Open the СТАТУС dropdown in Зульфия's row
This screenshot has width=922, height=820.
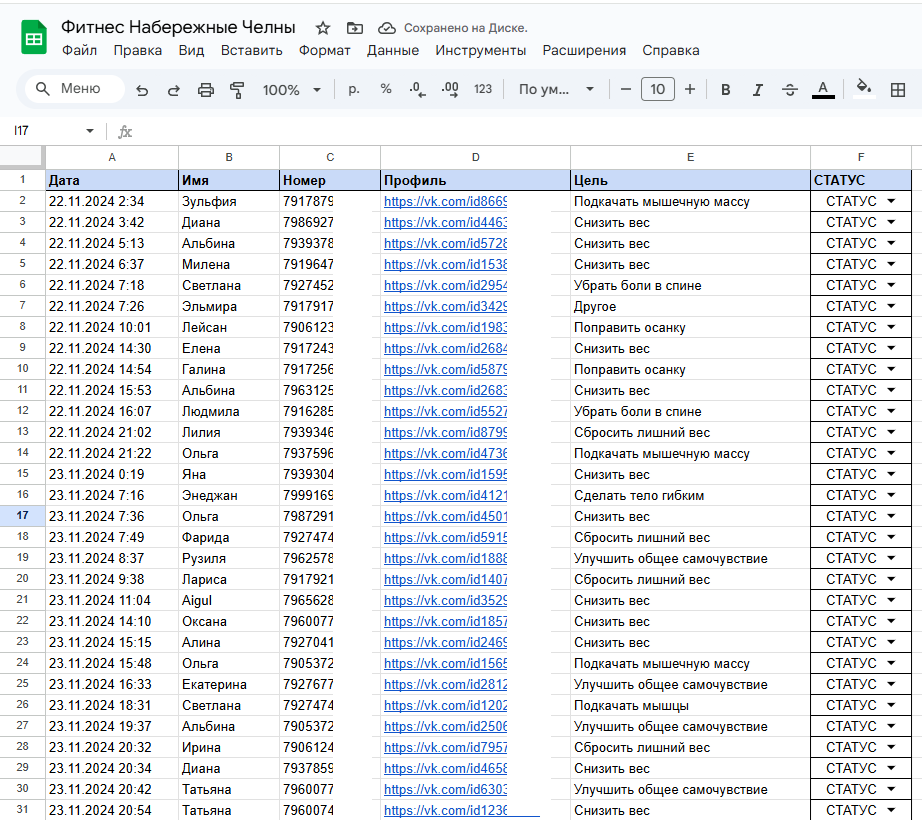891,201
